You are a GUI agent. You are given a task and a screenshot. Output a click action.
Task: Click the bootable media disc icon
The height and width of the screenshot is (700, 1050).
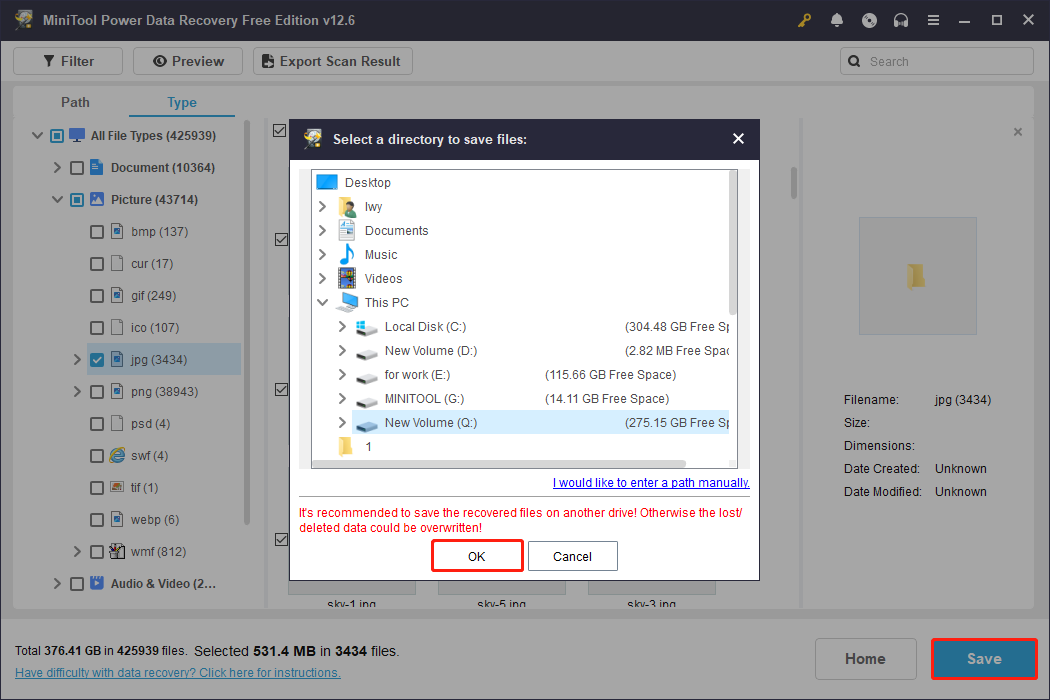(869, 19)
